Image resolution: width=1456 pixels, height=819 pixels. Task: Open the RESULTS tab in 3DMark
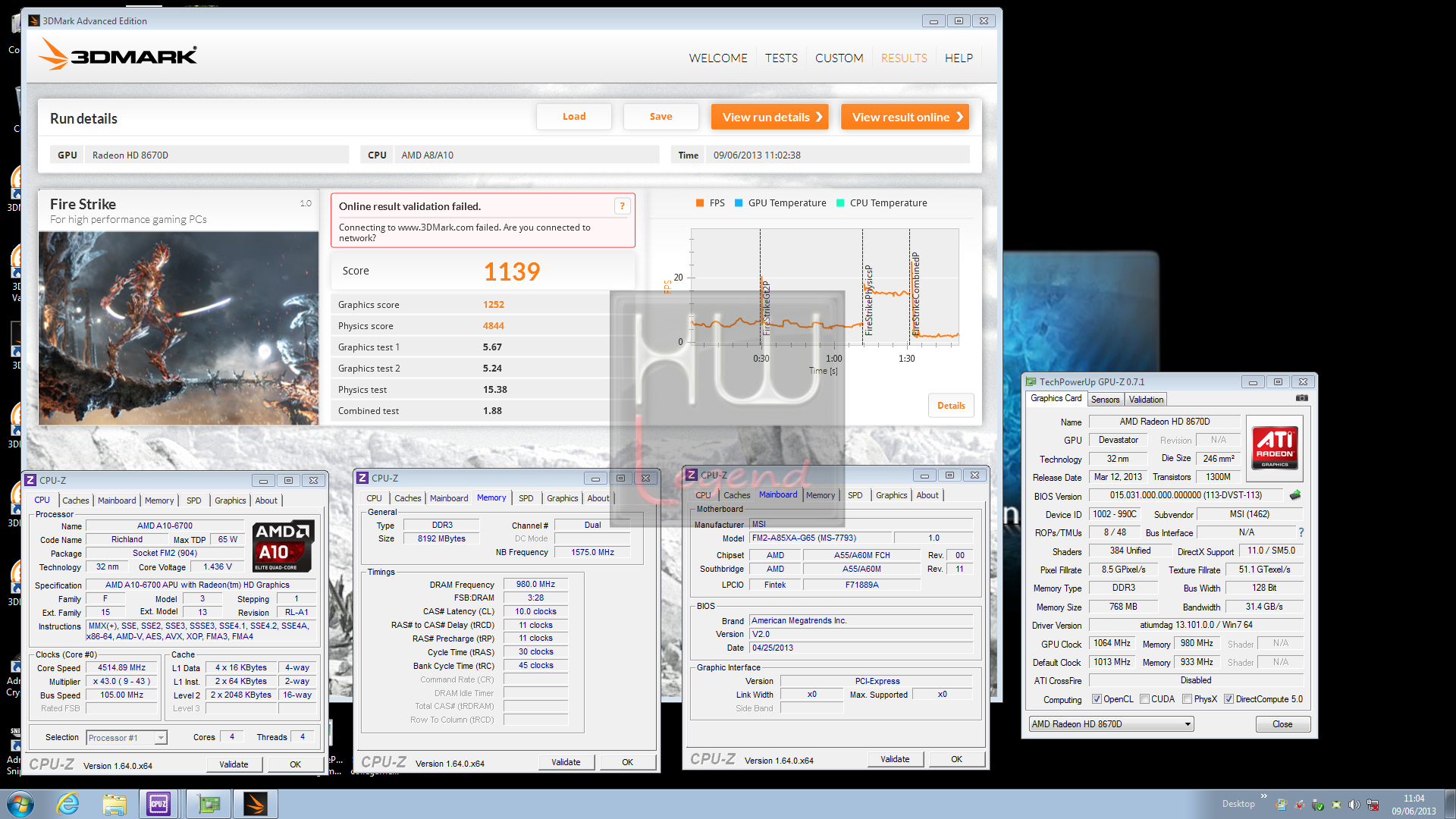pos(904,58)
